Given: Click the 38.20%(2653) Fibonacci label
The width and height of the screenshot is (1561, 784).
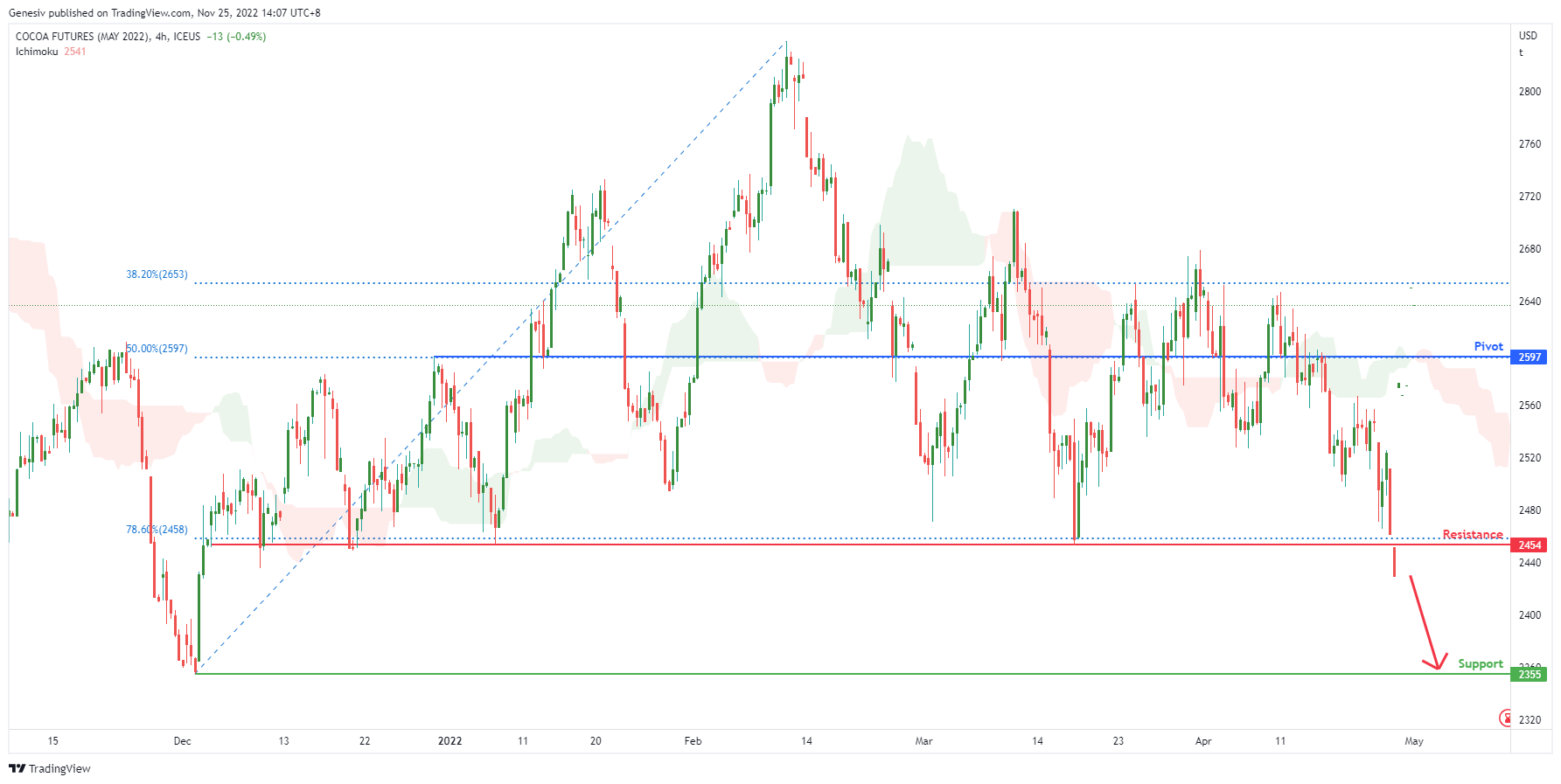Looking at the screenshot, I should coord(157,274).
